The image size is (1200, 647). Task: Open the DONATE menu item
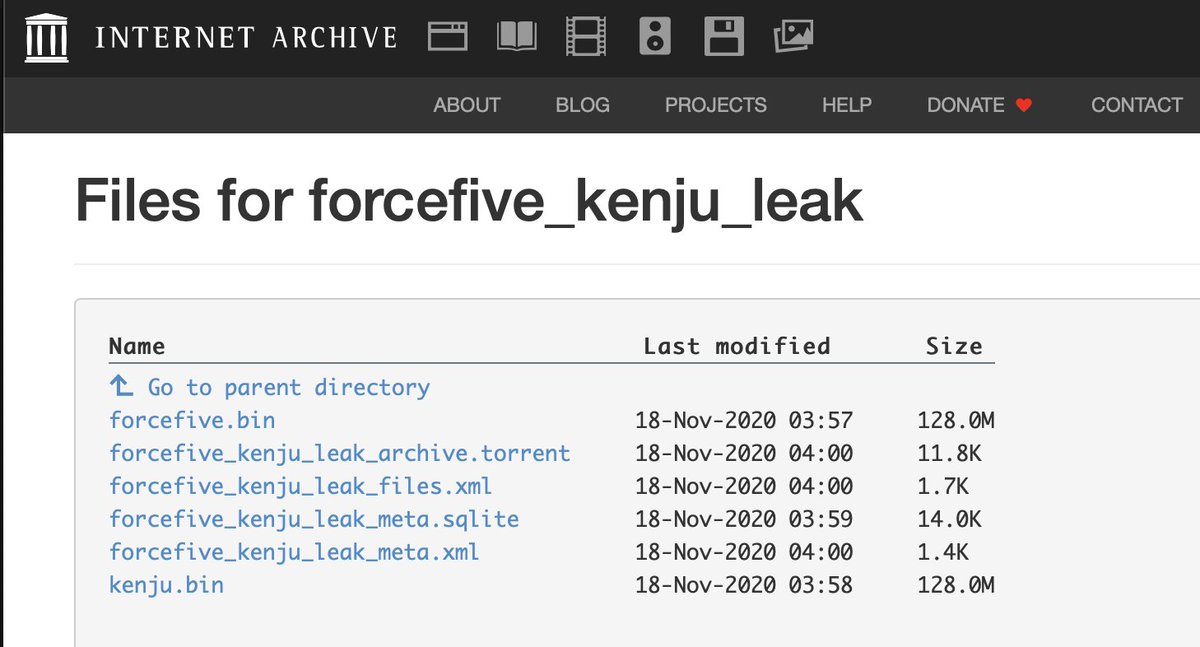pos(966,105)
